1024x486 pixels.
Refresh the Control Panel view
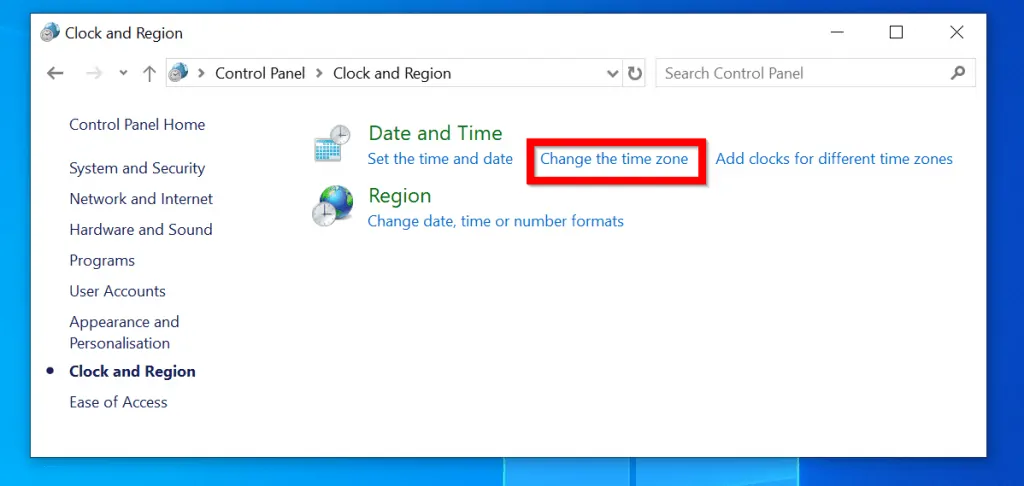point(634,73)
